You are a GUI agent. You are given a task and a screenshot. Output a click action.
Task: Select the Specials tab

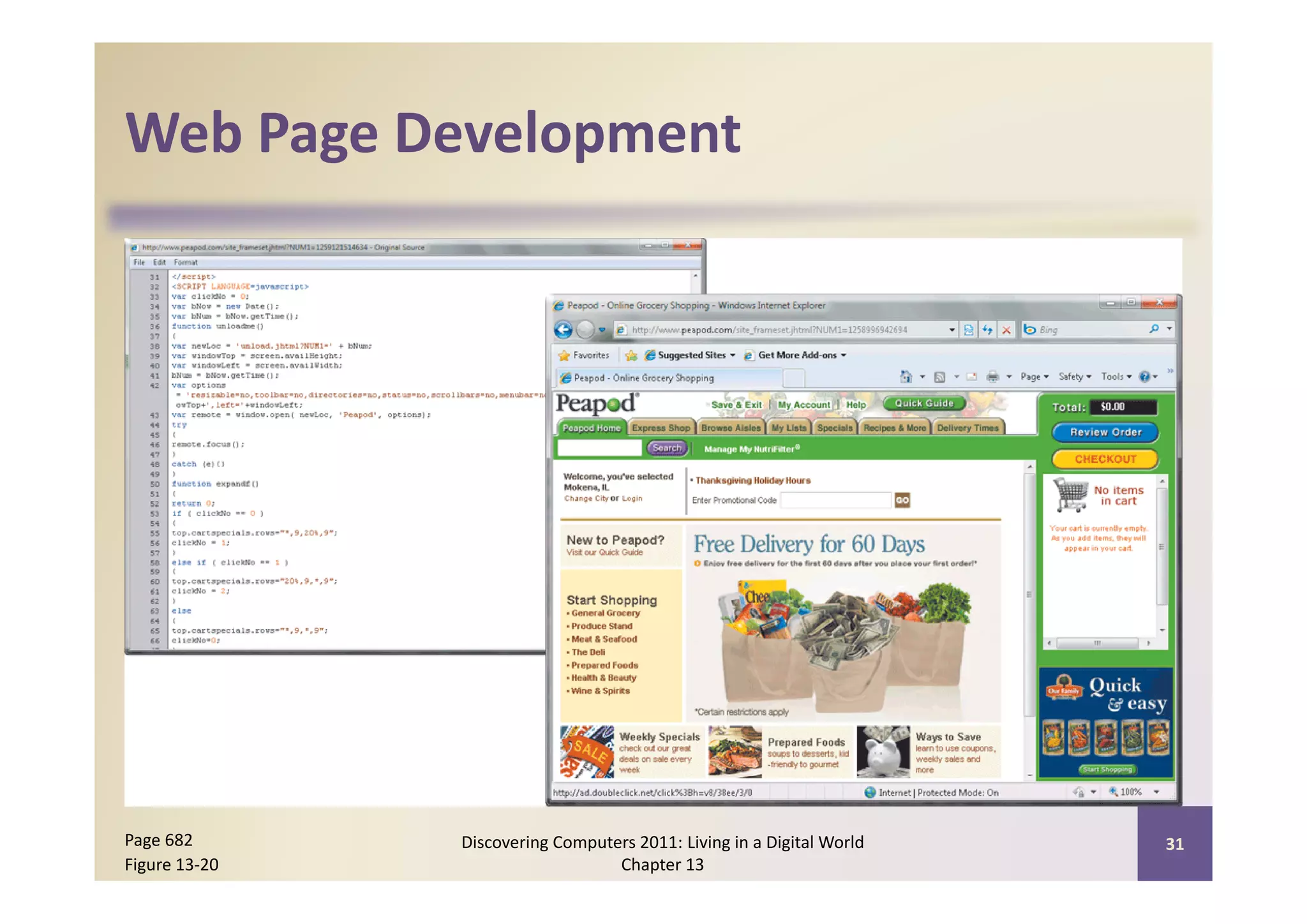coord(835,428)
